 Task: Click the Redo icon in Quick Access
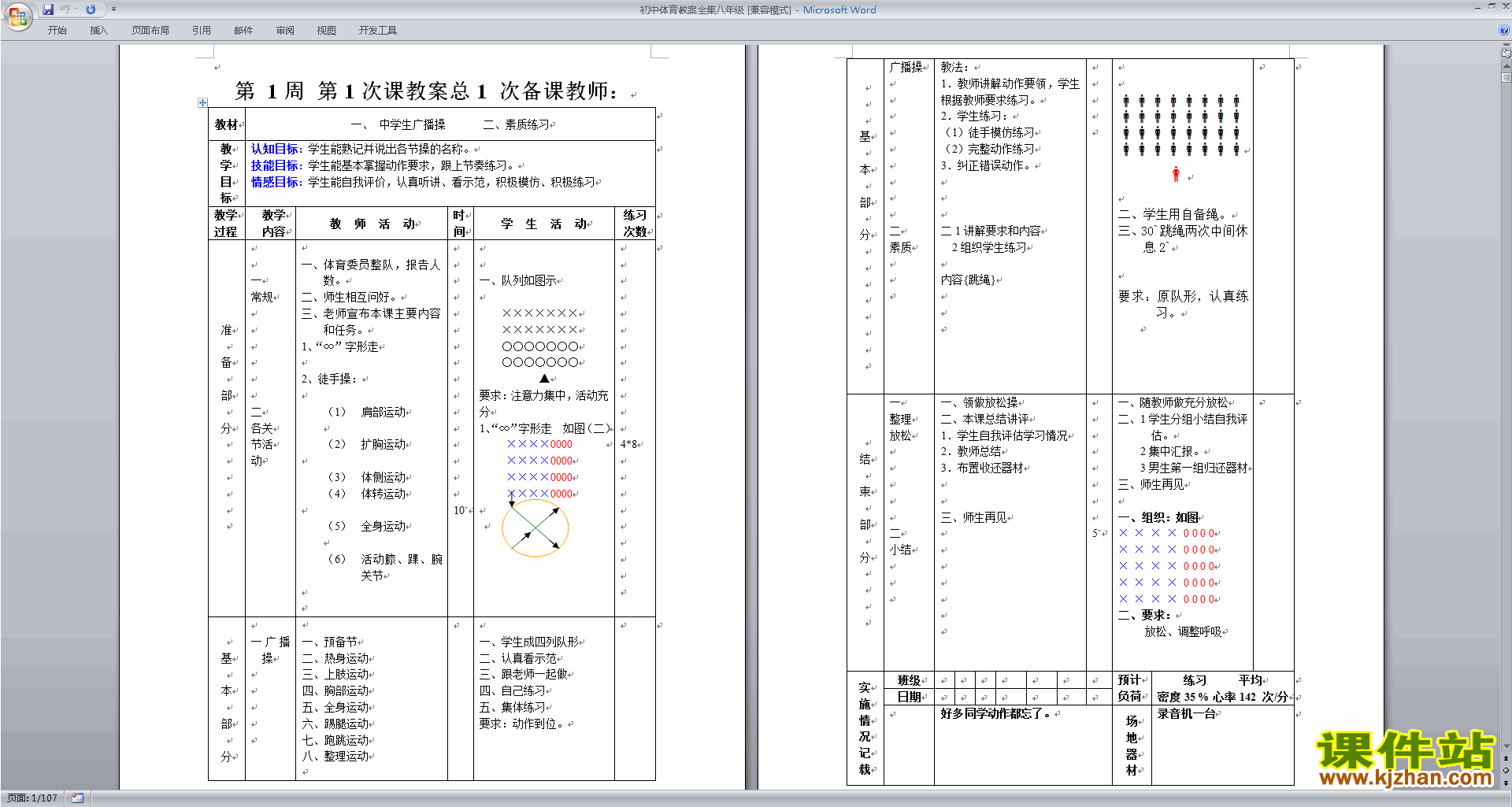91,9
